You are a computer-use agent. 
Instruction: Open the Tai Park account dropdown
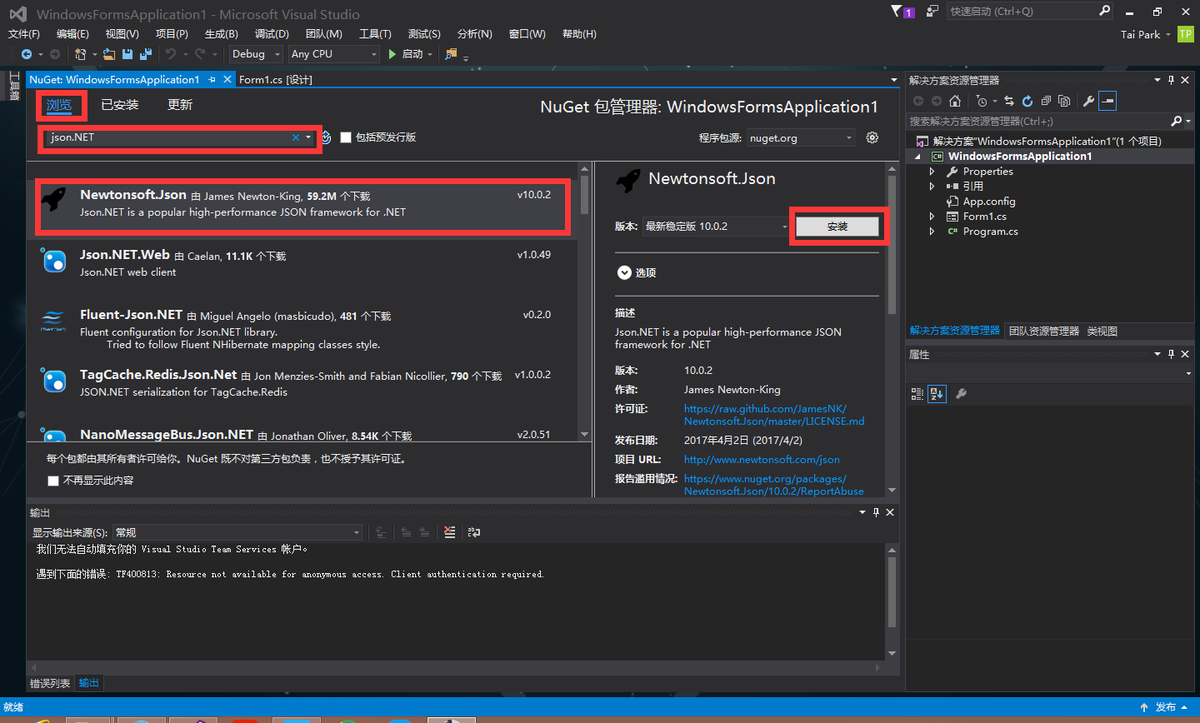tap(1145, 34)
